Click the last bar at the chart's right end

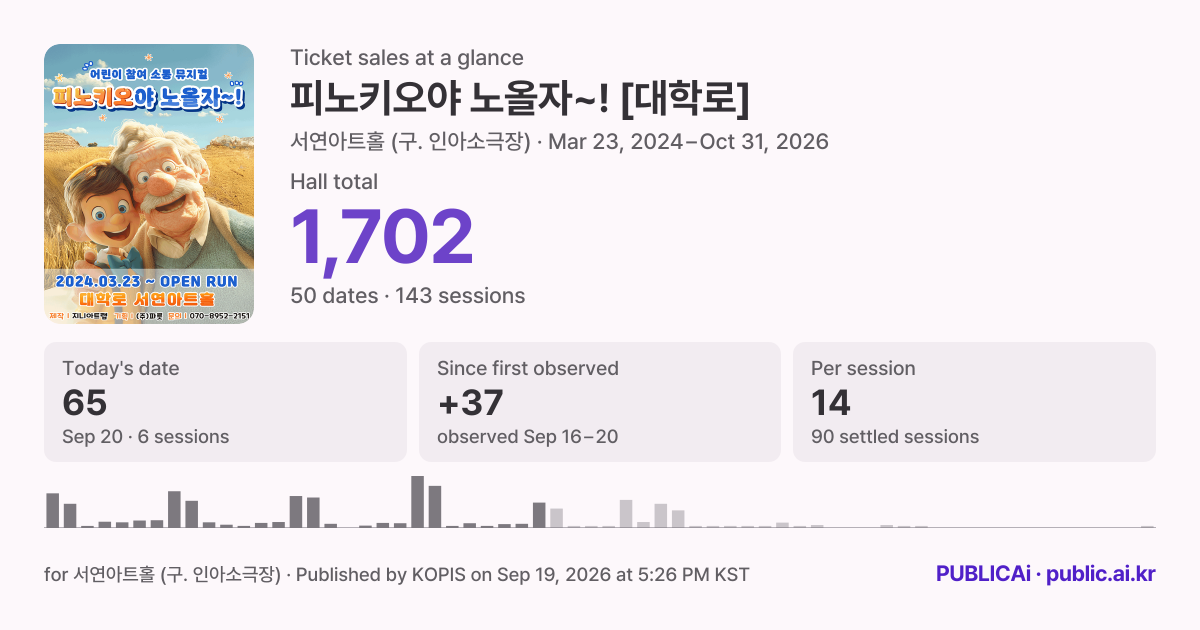pos(1148,526)
